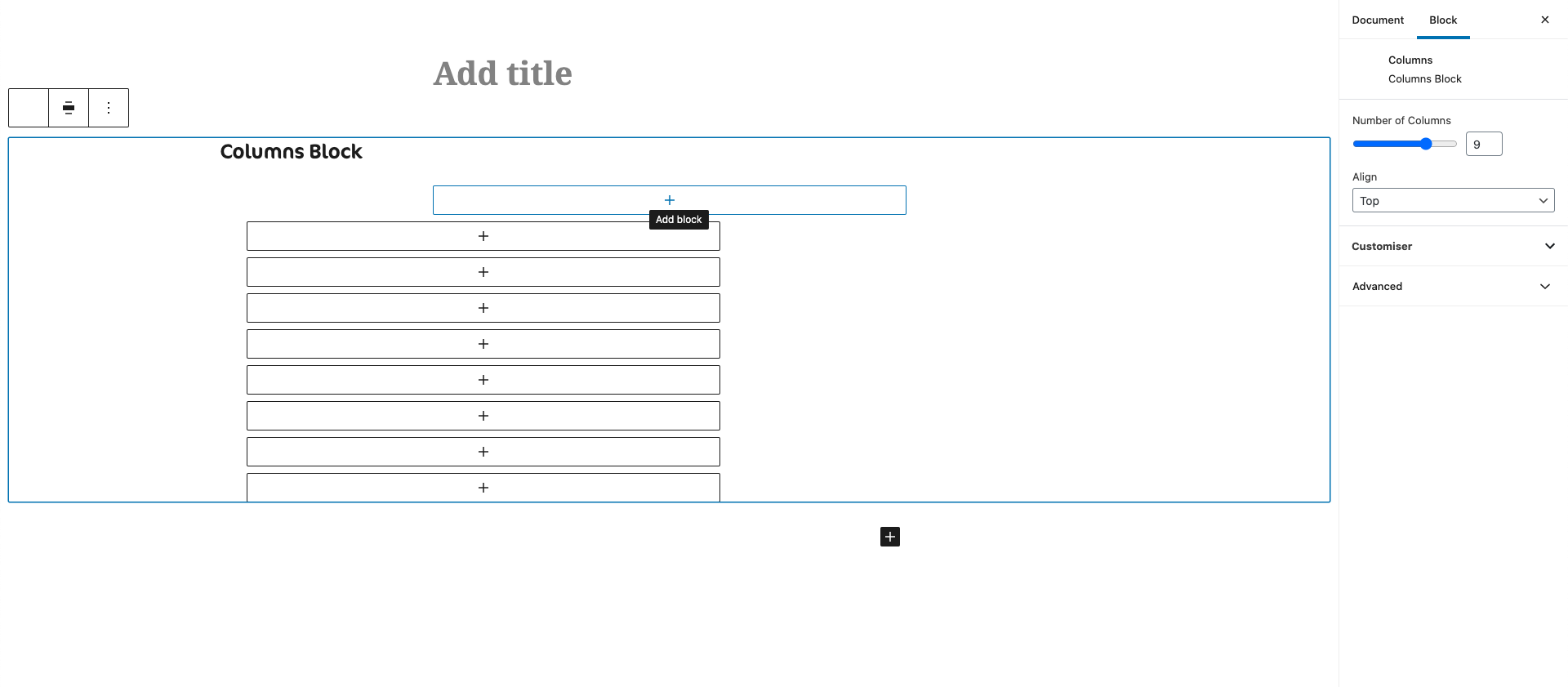Image resolution: width=1568 pixels, height=687 pixels.
Task: Close the block settings sidebar
Action: (x=1544, y=19)
